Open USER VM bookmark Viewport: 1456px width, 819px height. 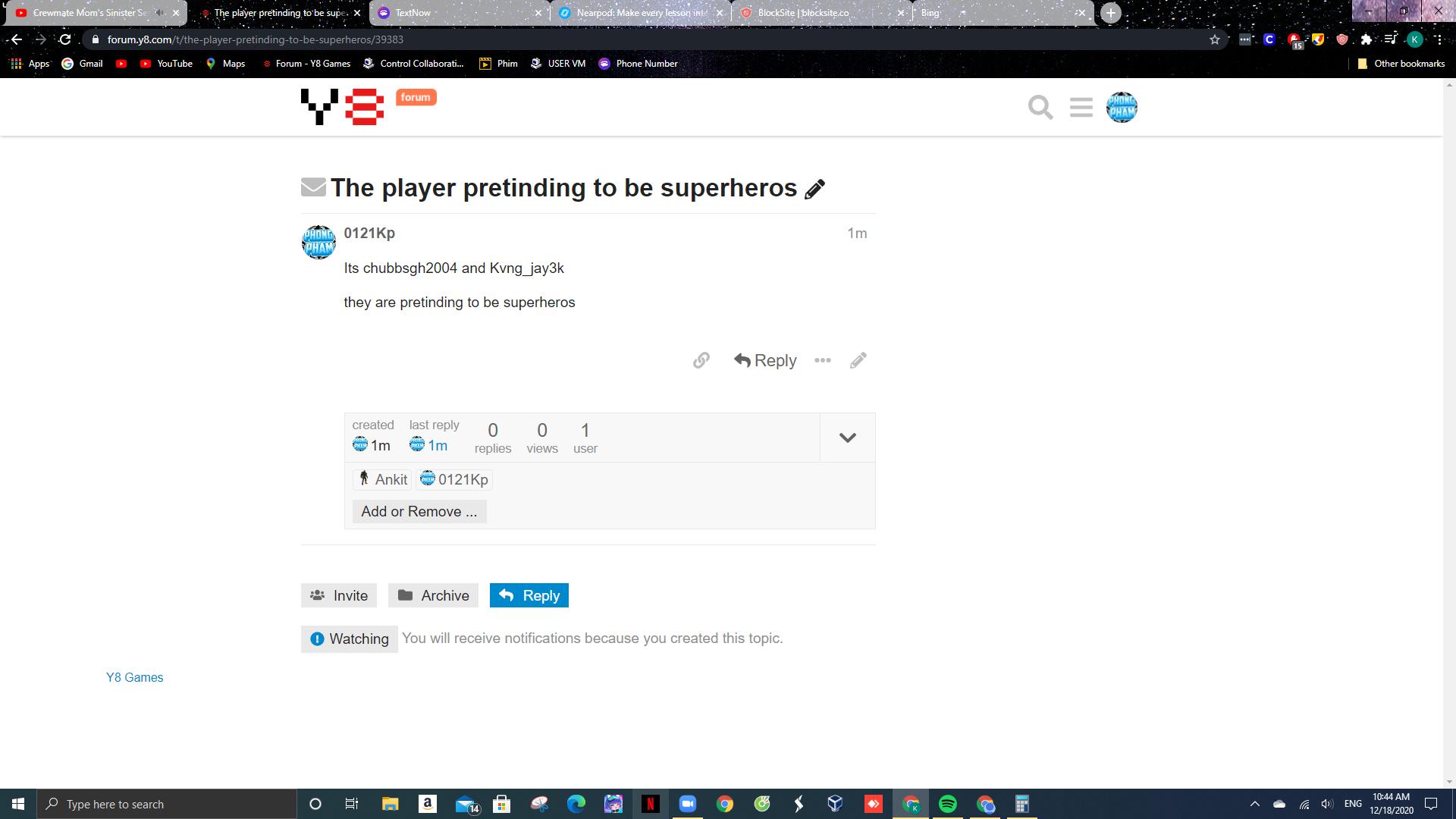click(557, 64)
